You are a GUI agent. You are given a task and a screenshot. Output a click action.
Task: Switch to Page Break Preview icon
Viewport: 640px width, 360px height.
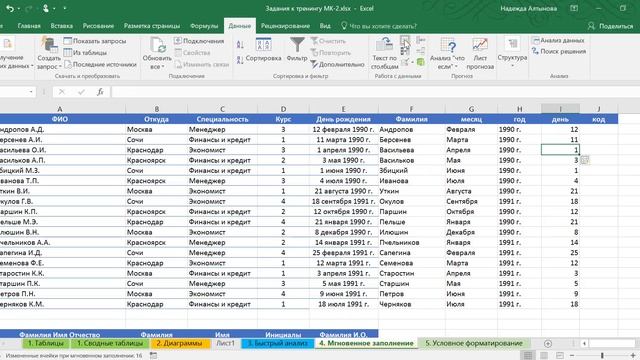pos(560,356)
